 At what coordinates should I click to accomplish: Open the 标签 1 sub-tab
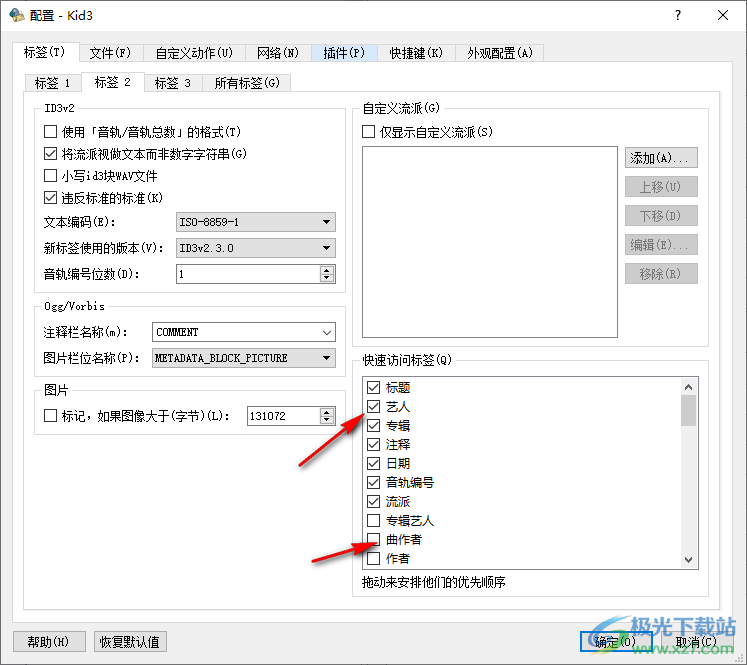click(52, 83)
